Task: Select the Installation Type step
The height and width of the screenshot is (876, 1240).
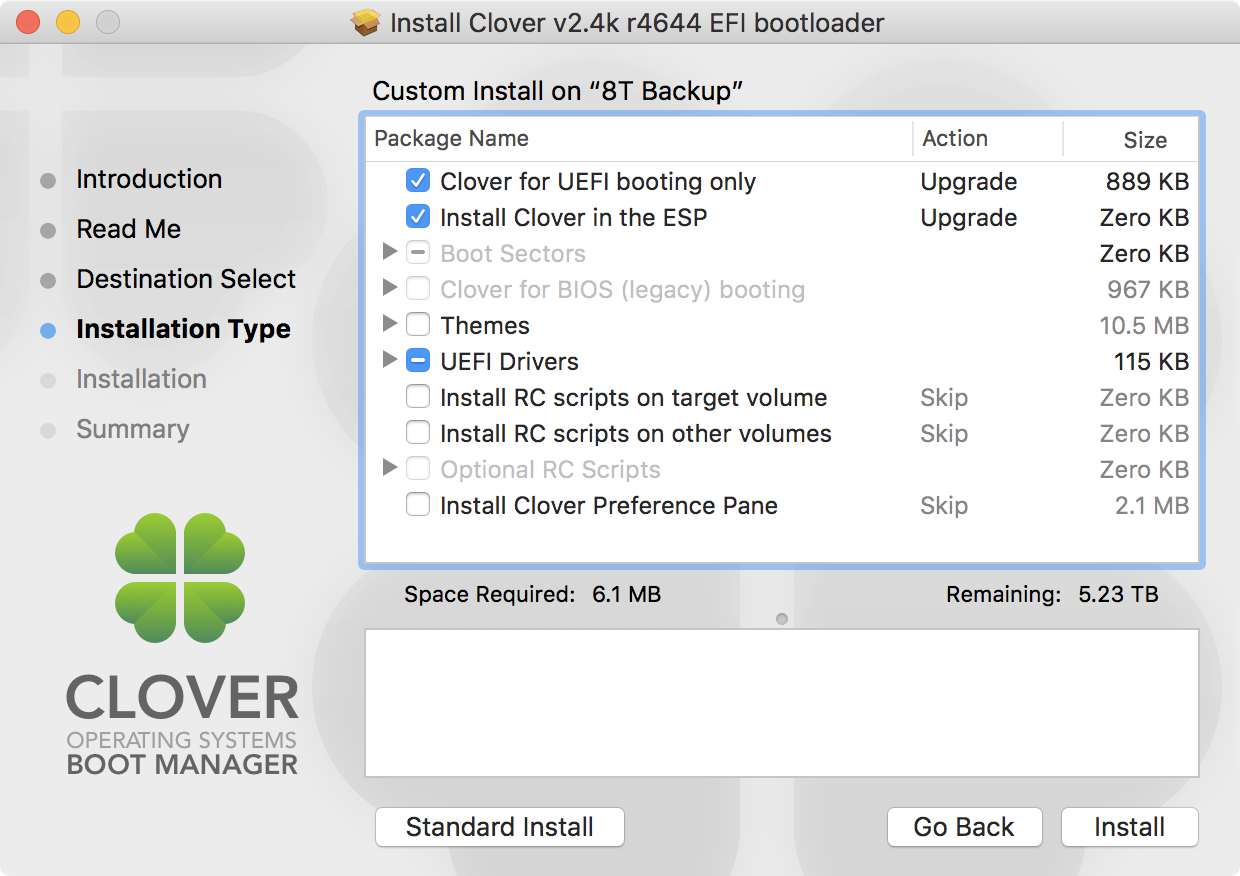Action: [x=183, y=330]
